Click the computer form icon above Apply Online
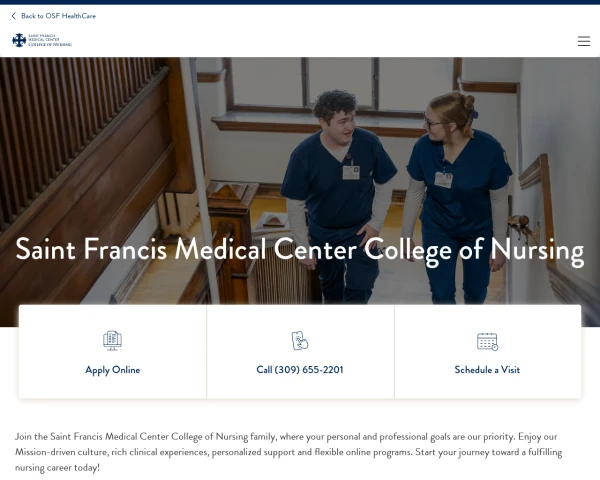600x480 pixels. tap(112, 341)
